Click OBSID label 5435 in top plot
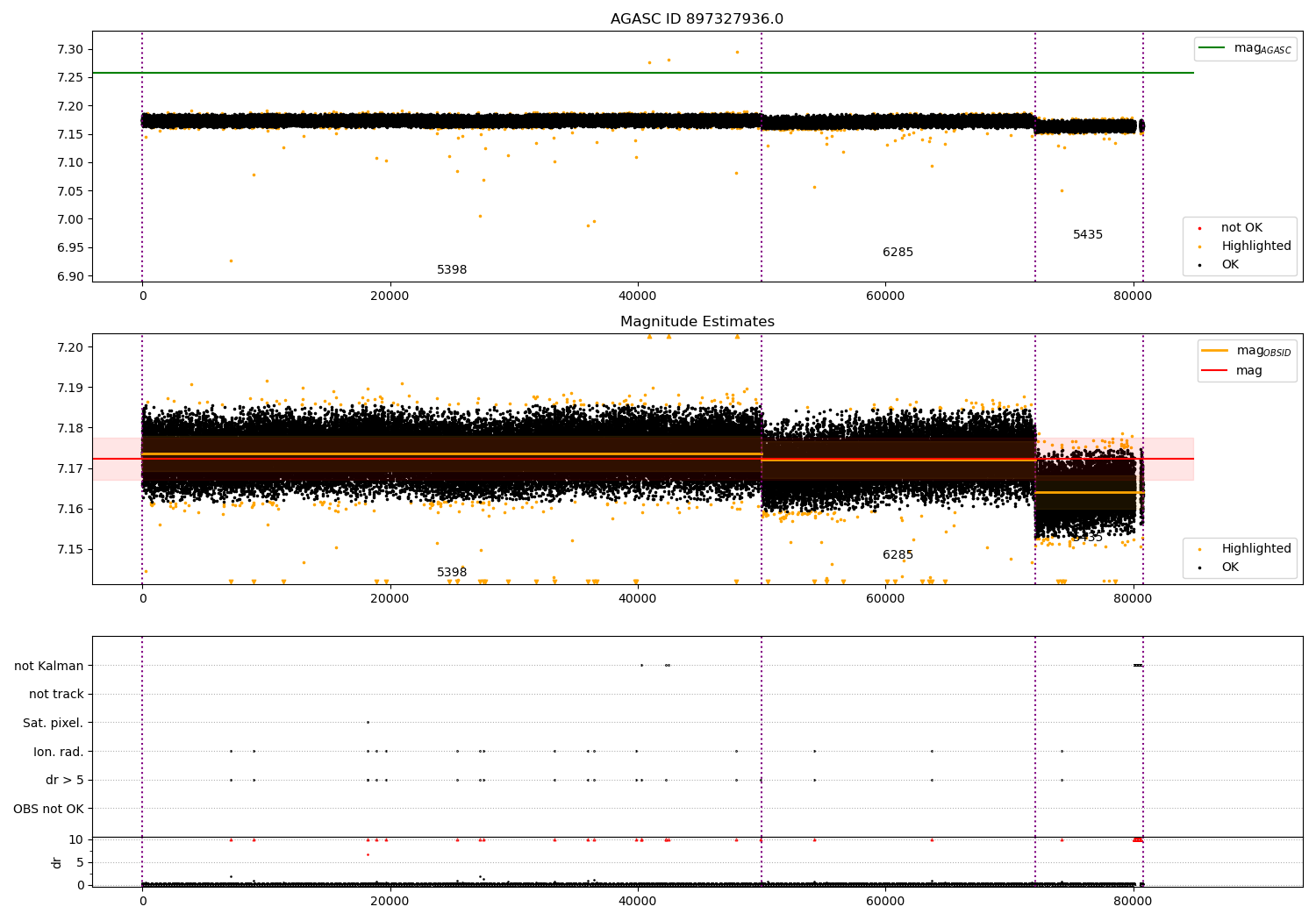Screen dimensions: 1316x921 [1088, 235]
